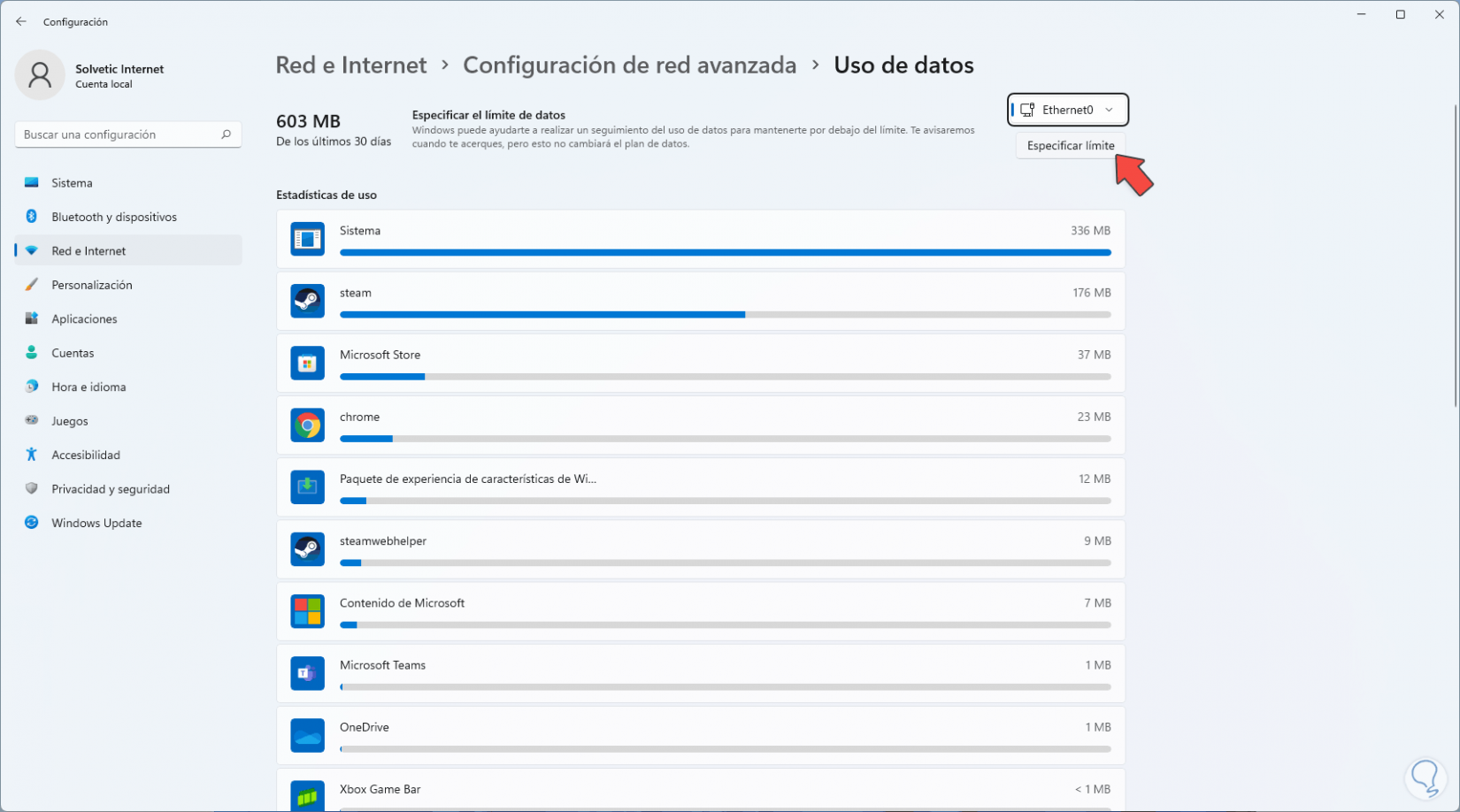This screenshot has height=812, width=1460.
Task: Click the Steam app icon
Action: [x=308, y=301]
